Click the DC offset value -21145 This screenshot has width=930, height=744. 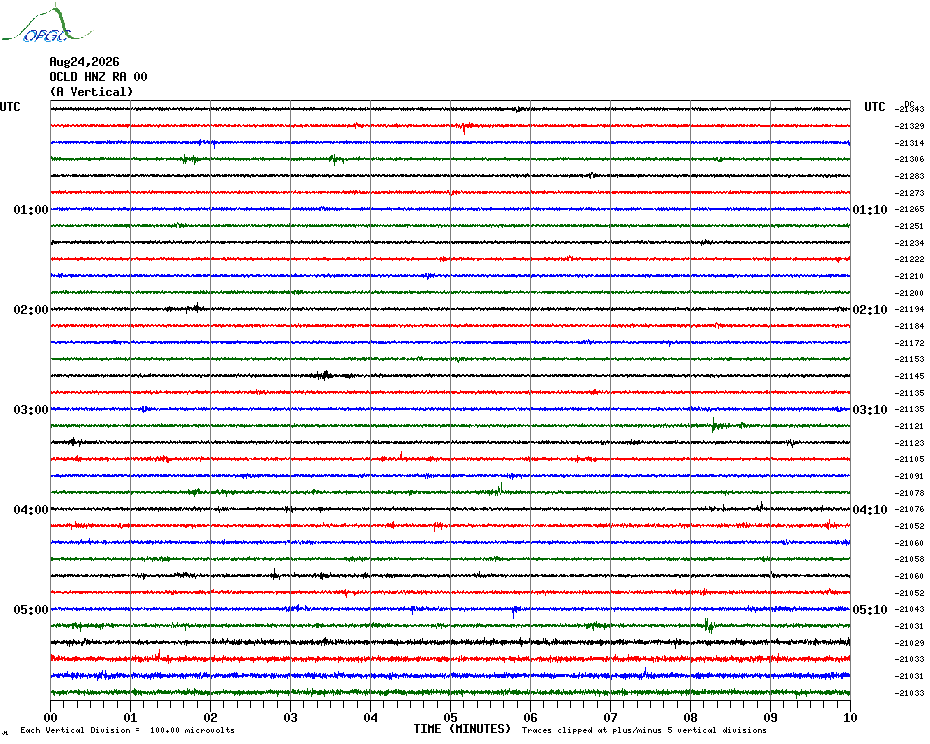[x=910, y=376]
